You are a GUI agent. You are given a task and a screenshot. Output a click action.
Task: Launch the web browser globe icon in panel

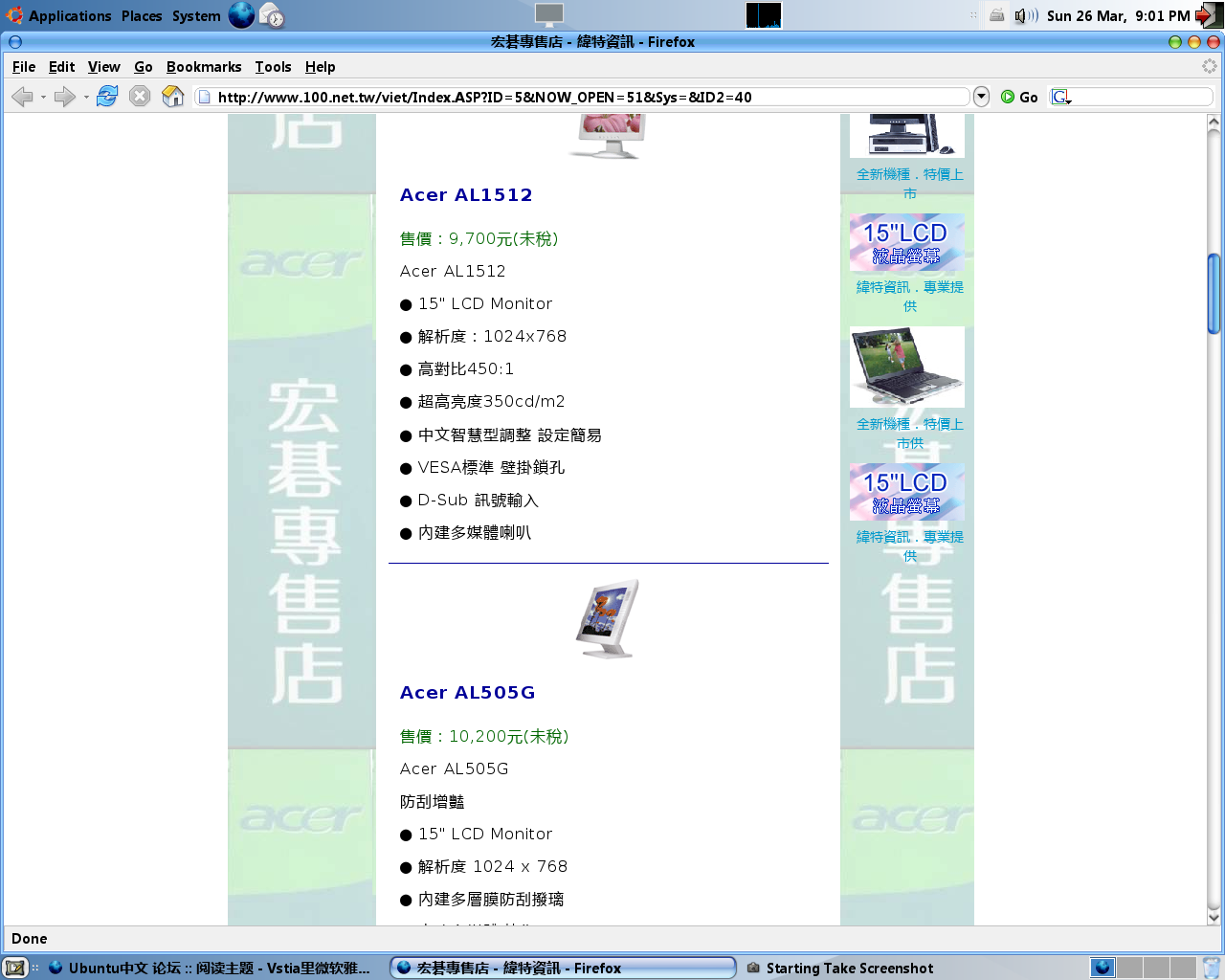241,15
